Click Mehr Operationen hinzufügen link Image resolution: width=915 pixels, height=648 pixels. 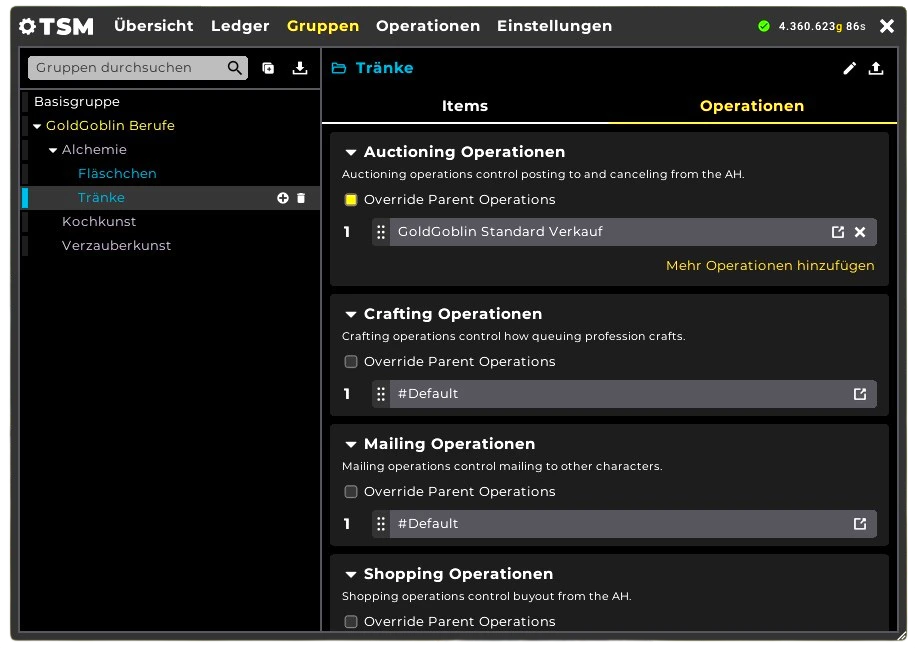[x=770, y=266]
